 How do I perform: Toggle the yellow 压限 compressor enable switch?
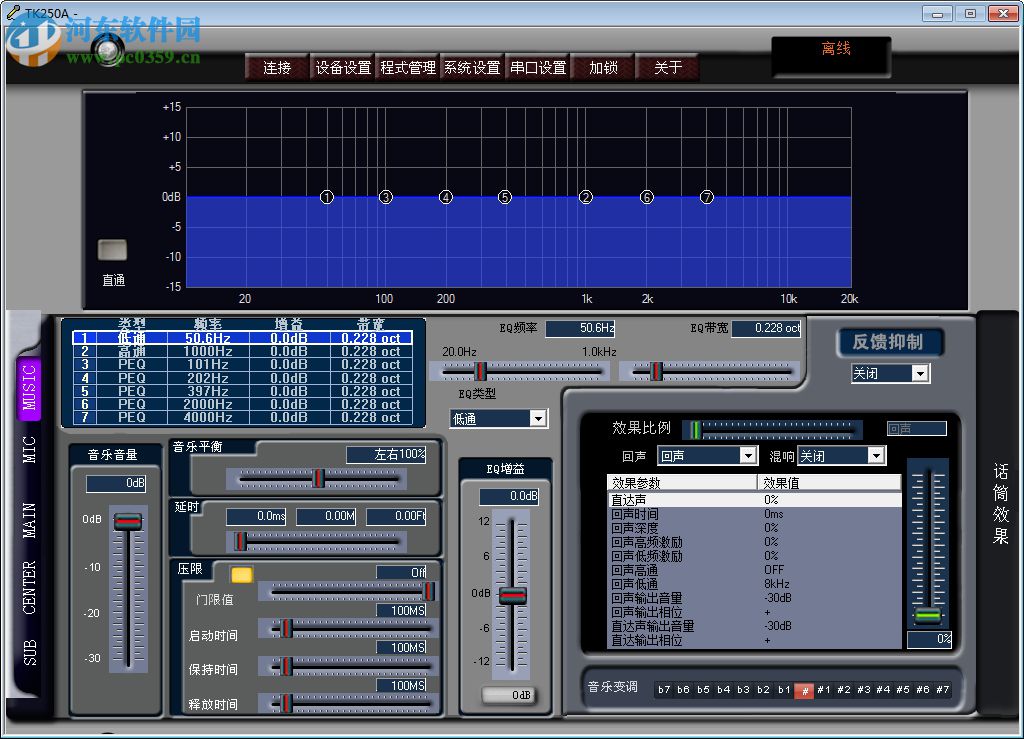(x=240, y=572)
